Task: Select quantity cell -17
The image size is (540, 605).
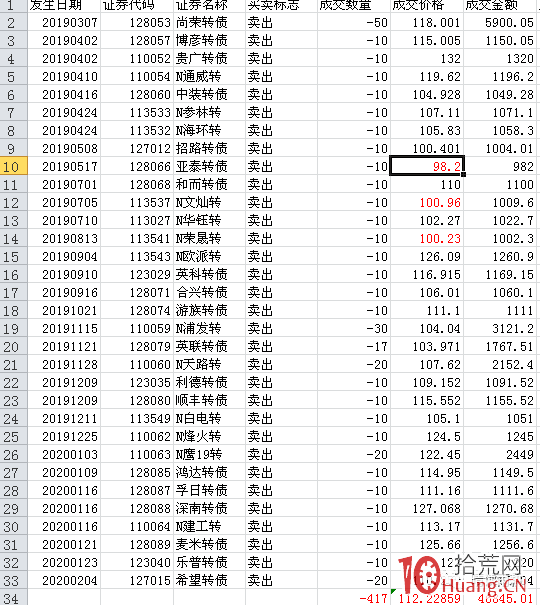Action: [354, 346]
